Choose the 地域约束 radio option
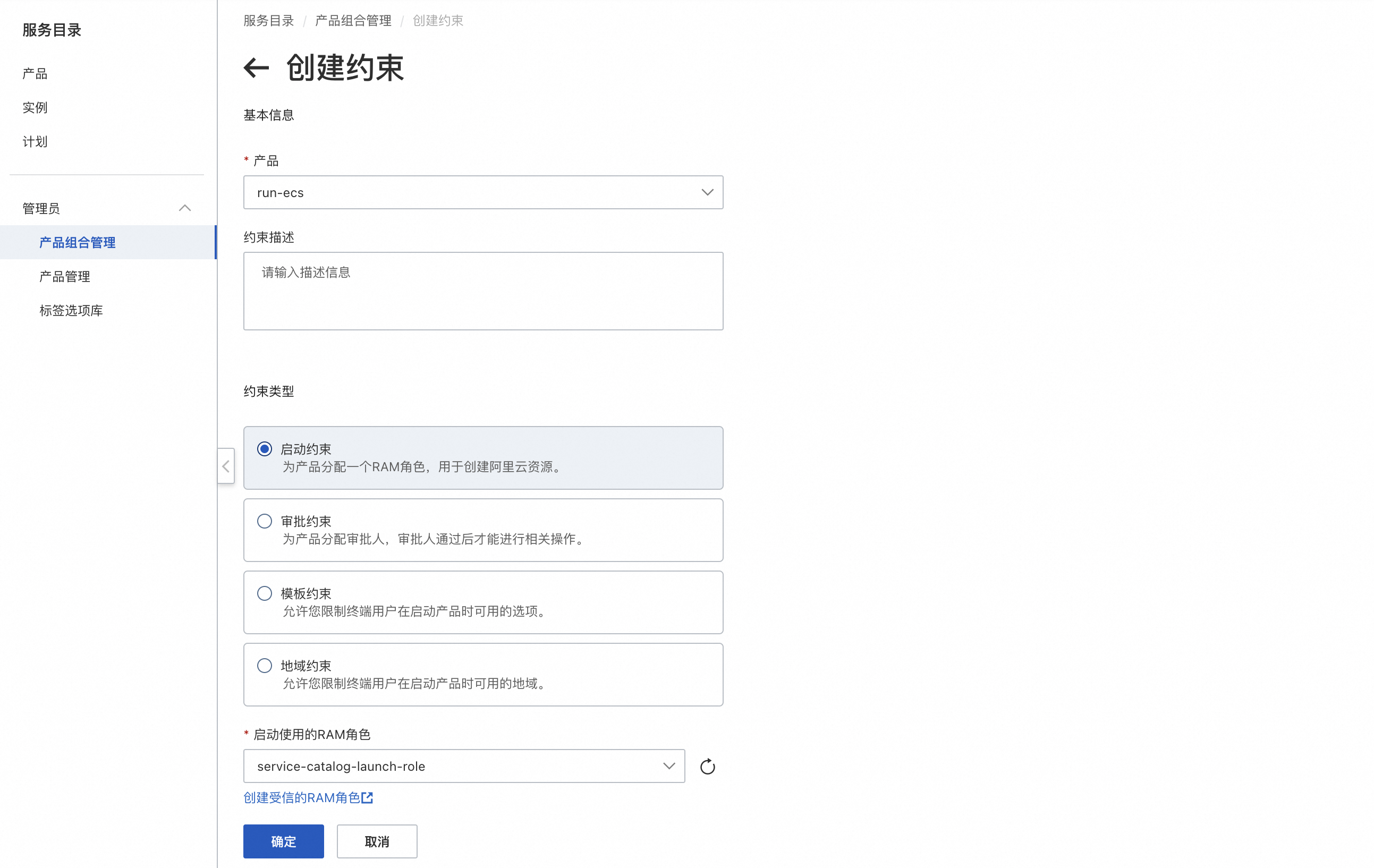The image size is (1374, 868). tap(264, 666)
